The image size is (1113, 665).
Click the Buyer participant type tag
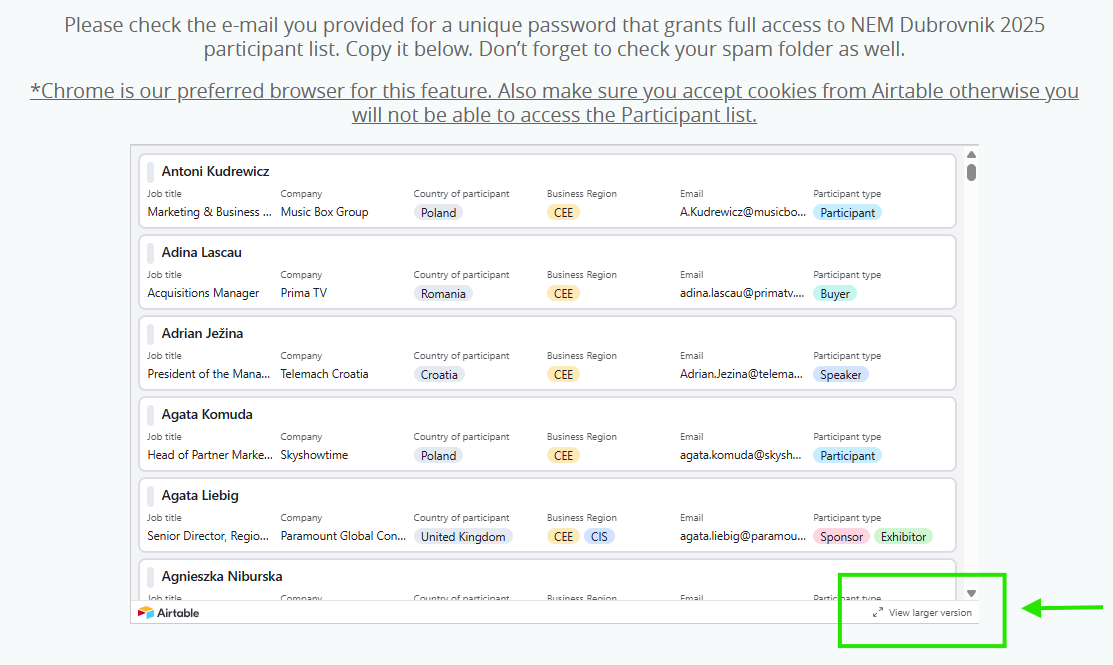(835, 293)
